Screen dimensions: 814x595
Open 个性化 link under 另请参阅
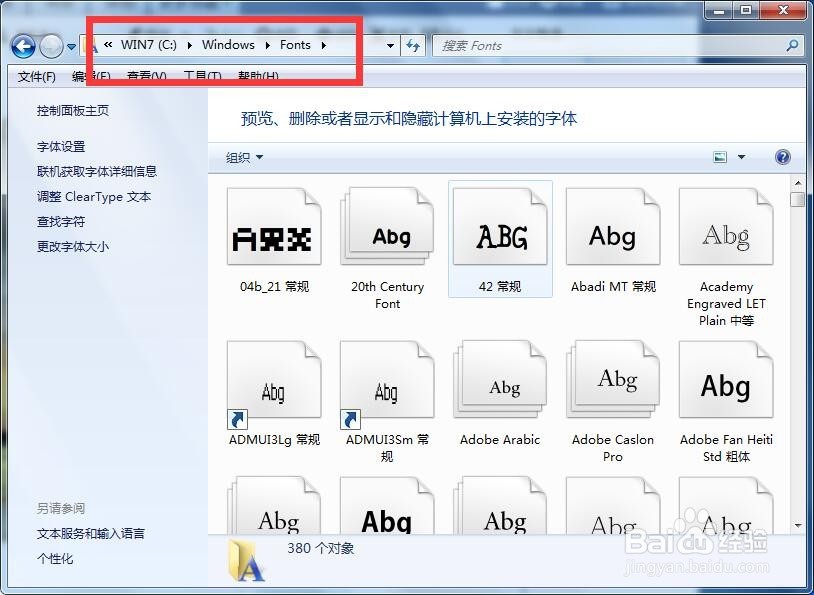pos(55,559)
